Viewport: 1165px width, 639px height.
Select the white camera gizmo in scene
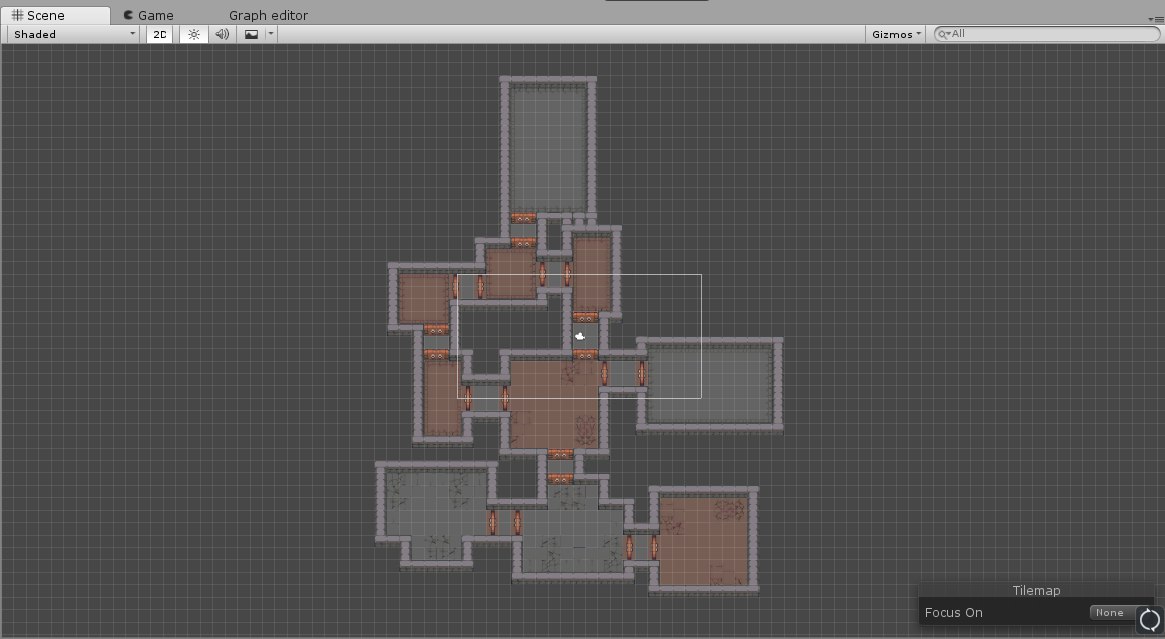(x=580, y=337)
